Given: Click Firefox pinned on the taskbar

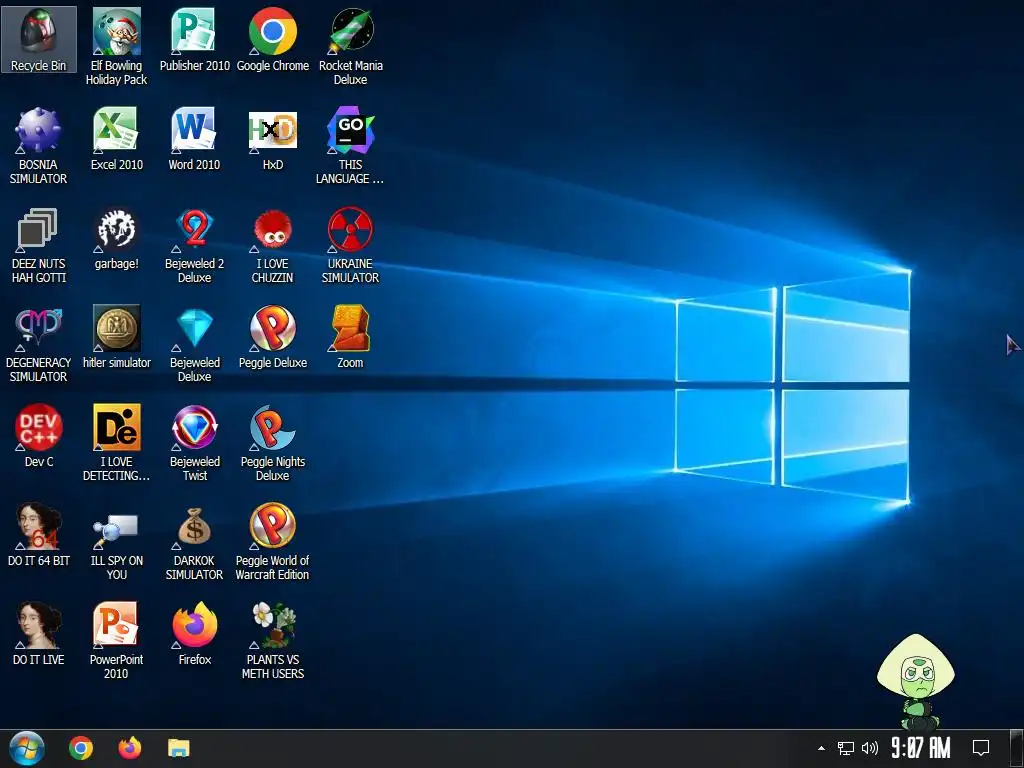Looking at the screenshot, I should [x=130, y=748].
